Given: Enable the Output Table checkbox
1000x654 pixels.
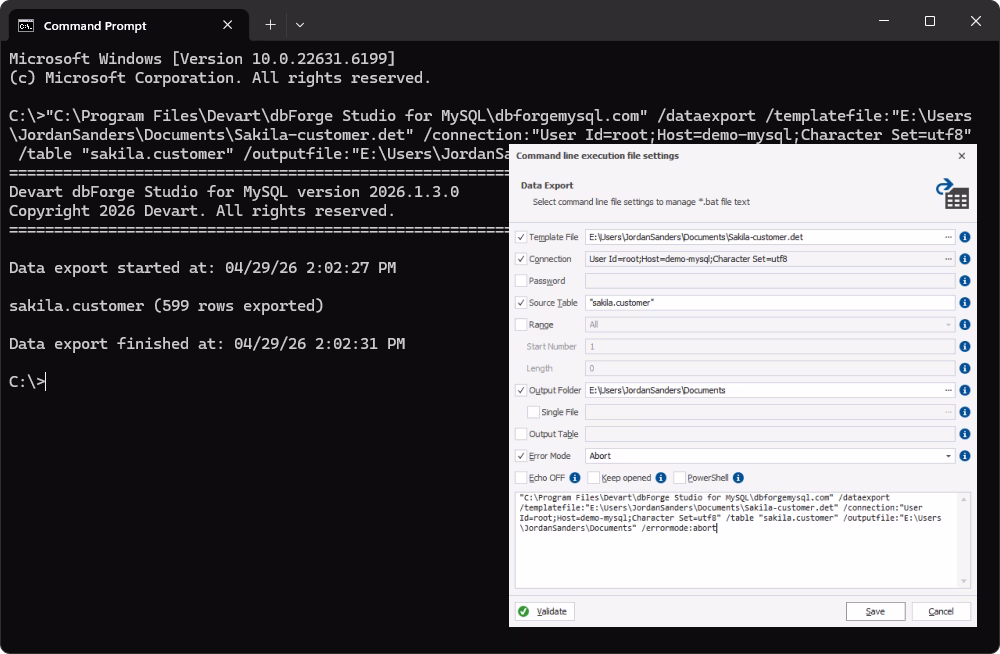Looking at the screenshot, I should [521, 434].
